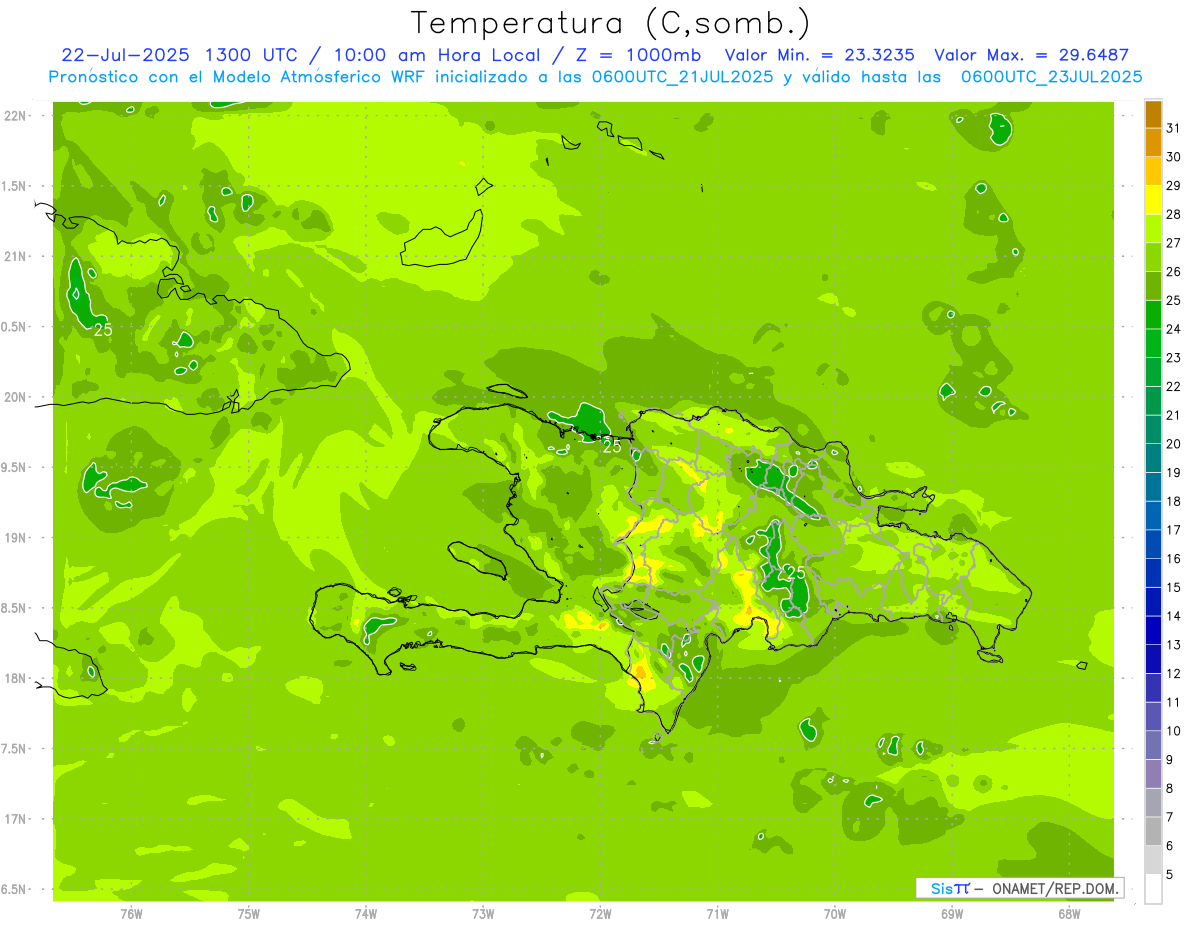The image size is (1200, 927).
Task: Pick the orange-yellow swatch between 29 and 30
Action: point(1153,171)
